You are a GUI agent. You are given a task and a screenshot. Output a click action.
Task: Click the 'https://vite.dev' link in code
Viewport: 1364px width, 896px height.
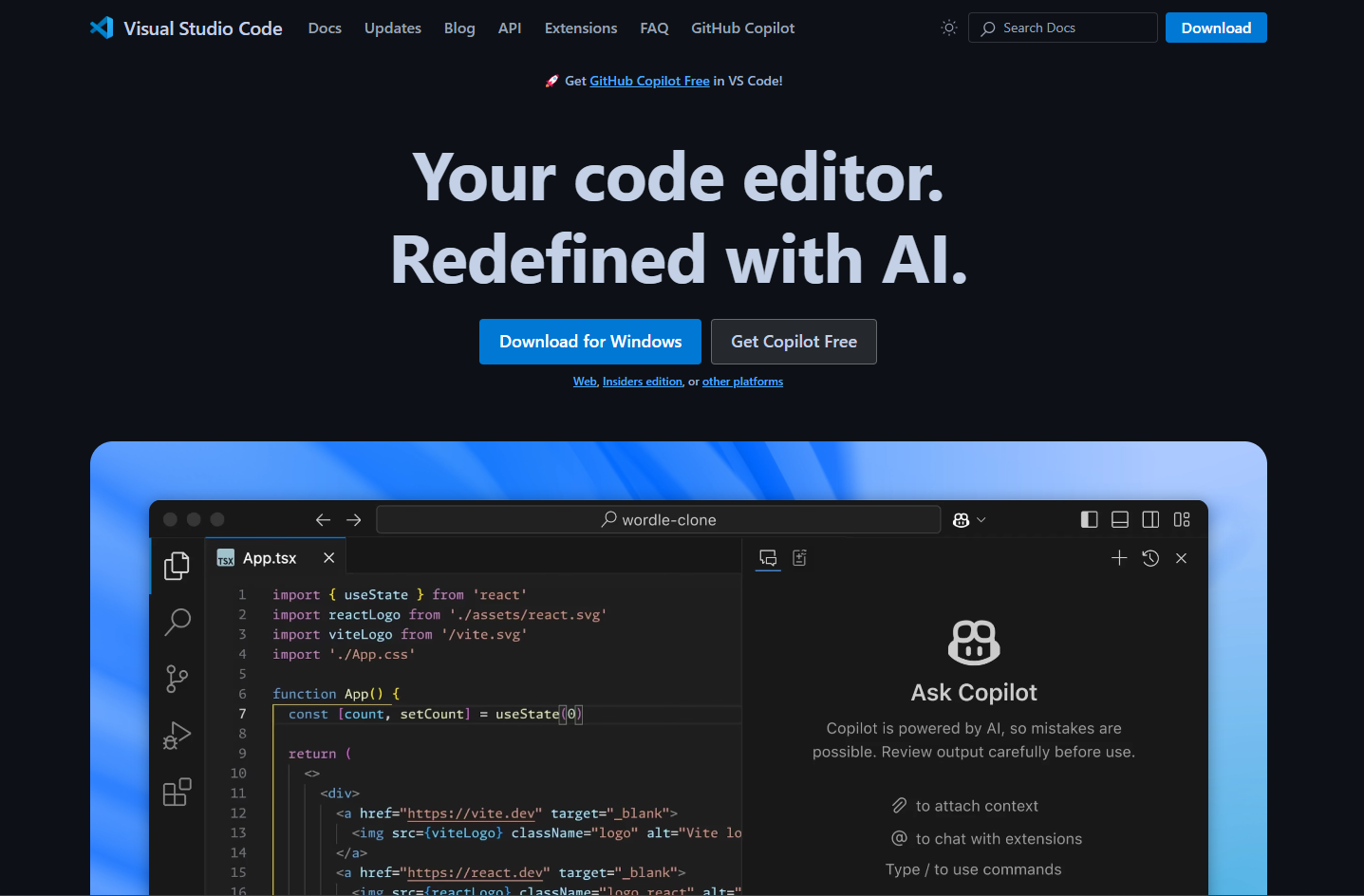click(x=471, y=813)
